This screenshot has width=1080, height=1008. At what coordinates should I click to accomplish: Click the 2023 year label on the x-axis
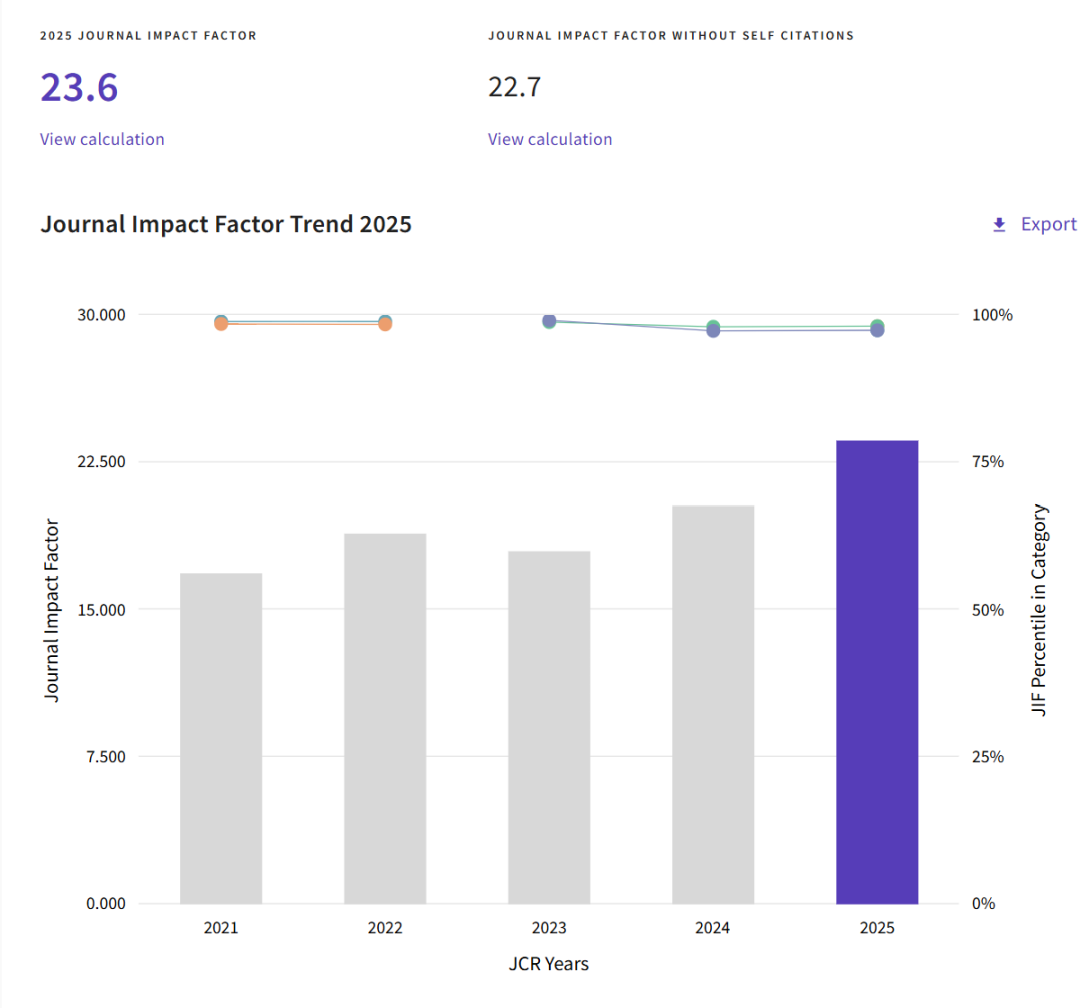coord(549,927)
